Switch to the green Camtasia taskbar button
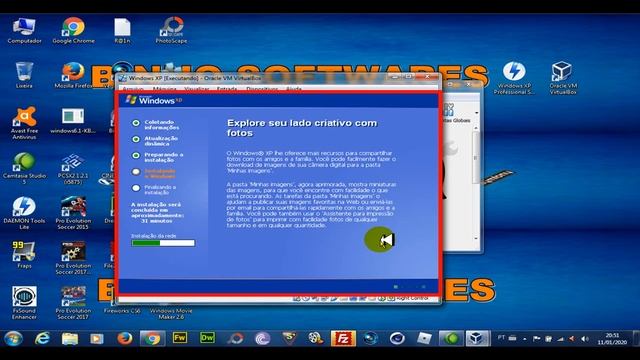The width and height of the screenshot is (640, 360). point(451,338)
